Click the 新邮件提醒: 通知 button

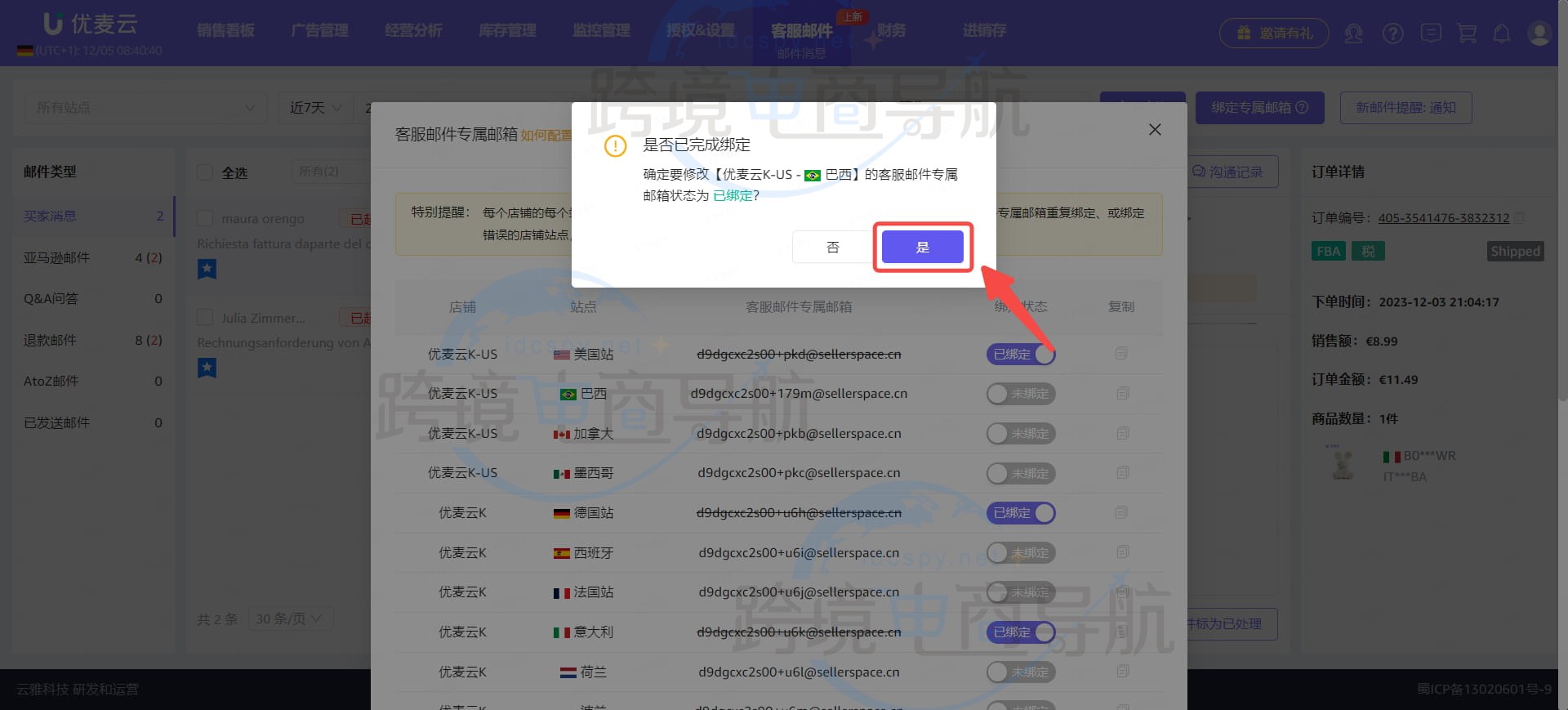click(x=1405, y=108)
